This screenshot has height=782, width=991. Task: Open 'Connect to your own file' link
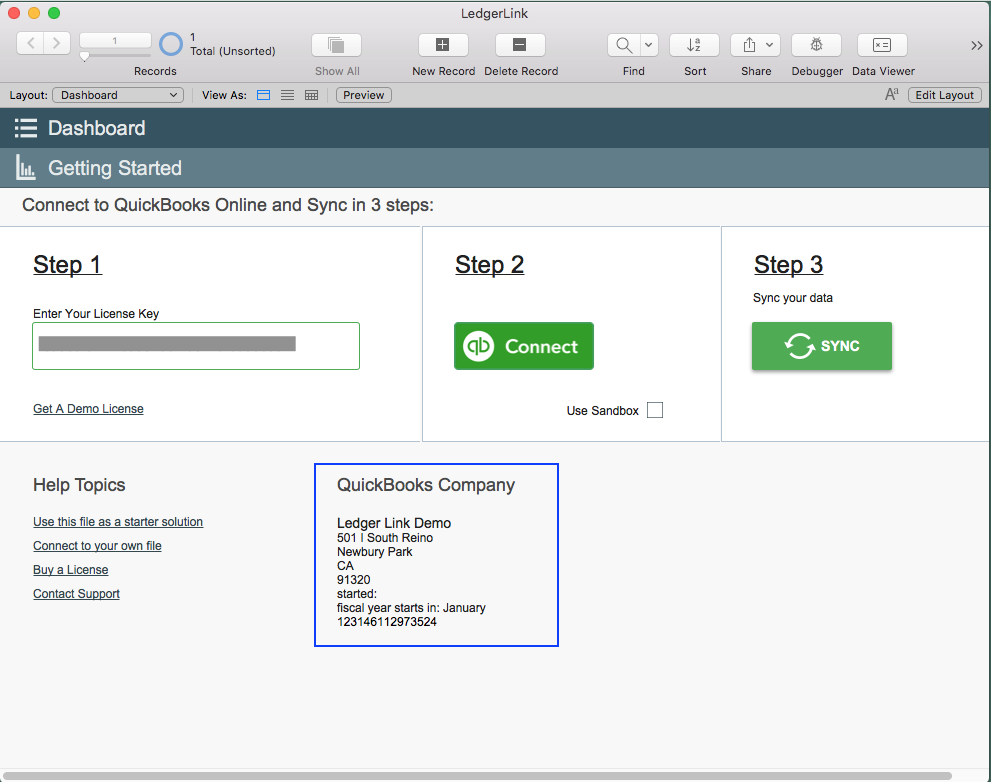tap(97, 546)
